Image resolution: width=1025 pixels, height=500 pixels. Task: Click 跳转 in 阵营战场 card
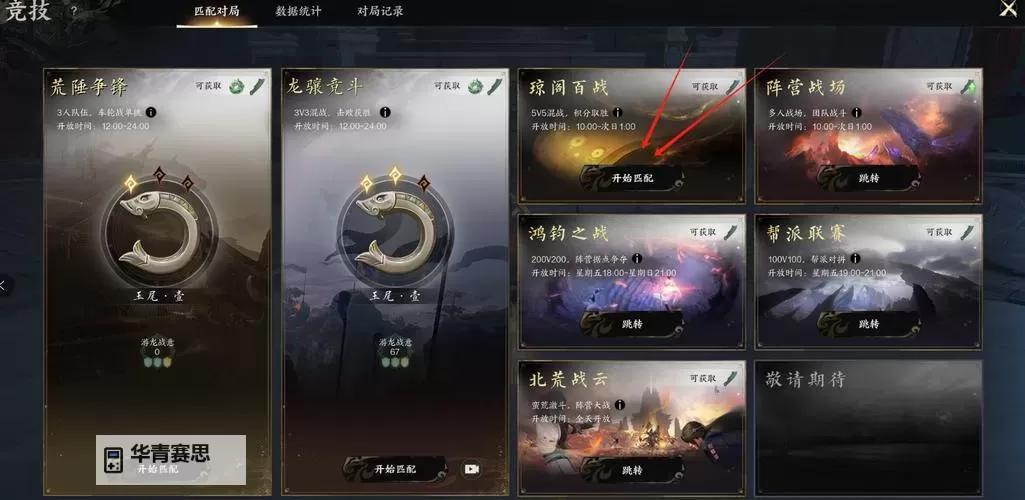click(869, 177)
